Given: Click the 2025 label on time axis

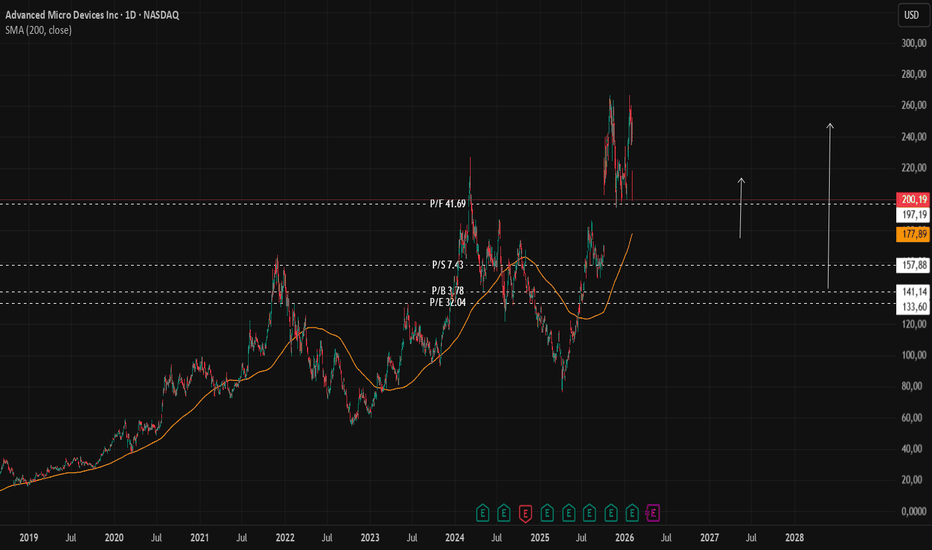Looking at the screenshot, I should coord(540,538).
